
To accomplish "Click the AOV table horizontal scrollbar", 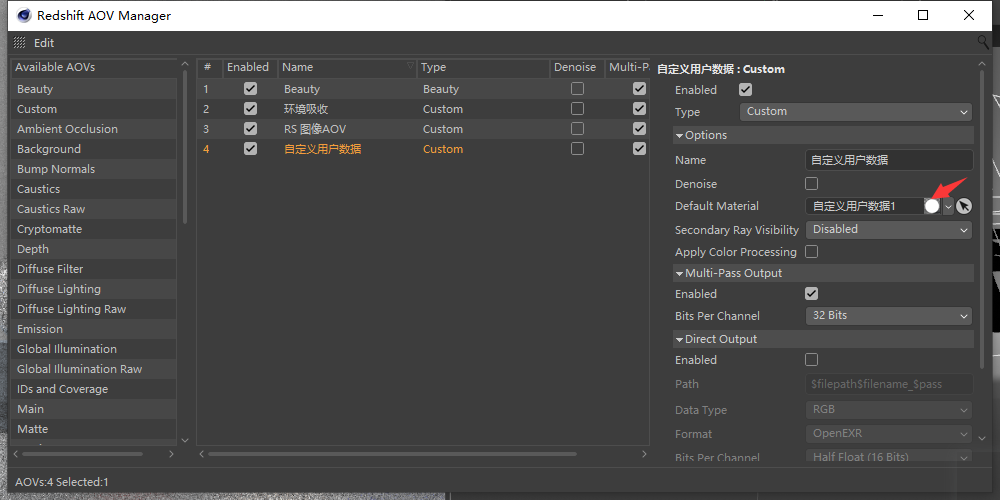I will pyautogui.click(x=392, y=454).
